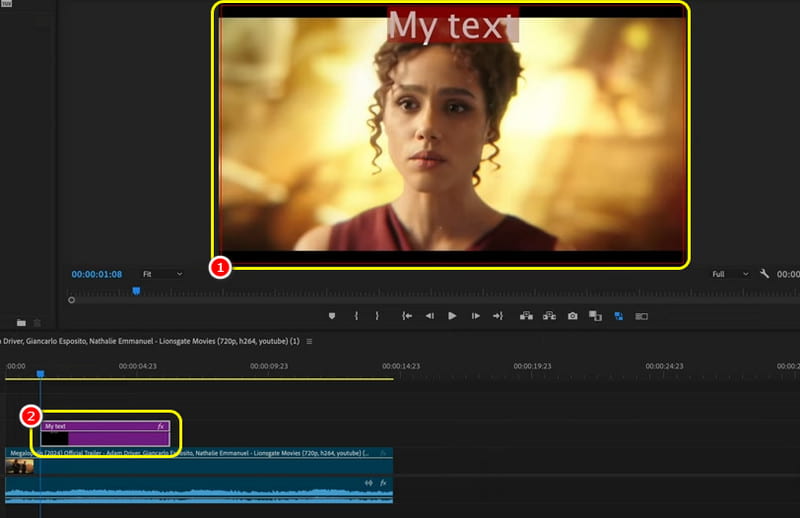Step back one frame

(430, 316)
